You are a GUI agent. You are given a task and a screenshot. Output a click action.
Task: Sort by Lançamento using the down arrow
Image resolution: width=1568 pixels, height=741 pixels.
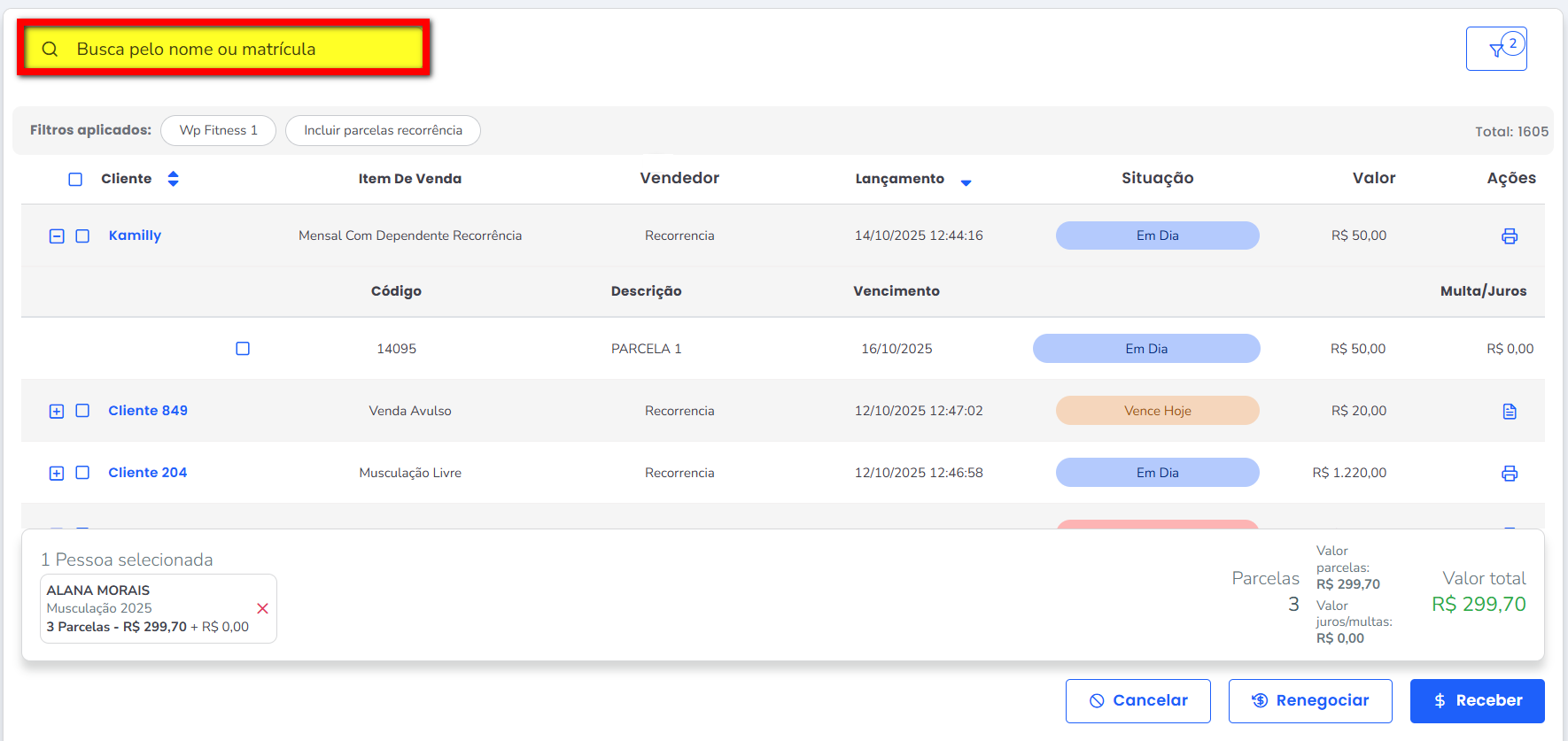click(966, 182)
